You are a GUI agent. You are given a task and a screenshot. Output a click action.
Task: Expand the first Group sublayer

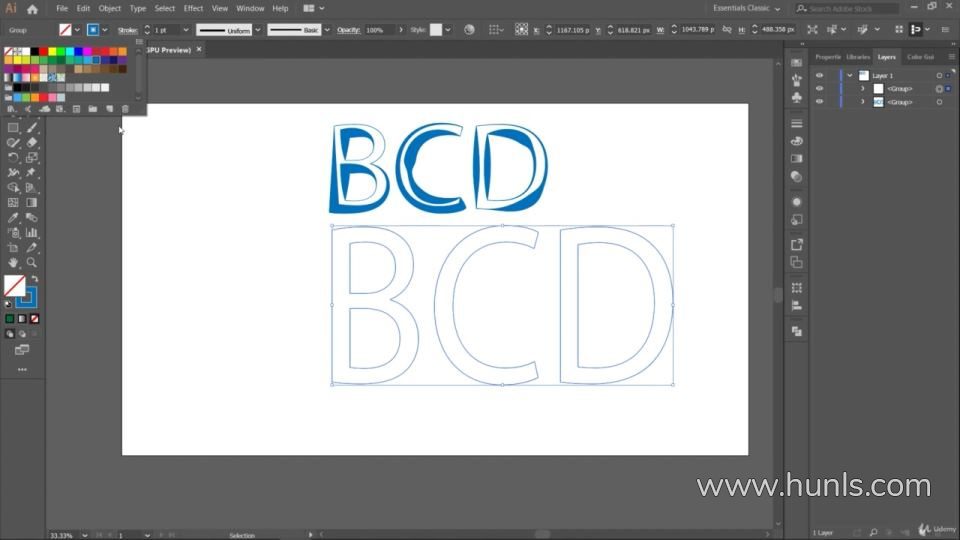click(x=863, y=89)
